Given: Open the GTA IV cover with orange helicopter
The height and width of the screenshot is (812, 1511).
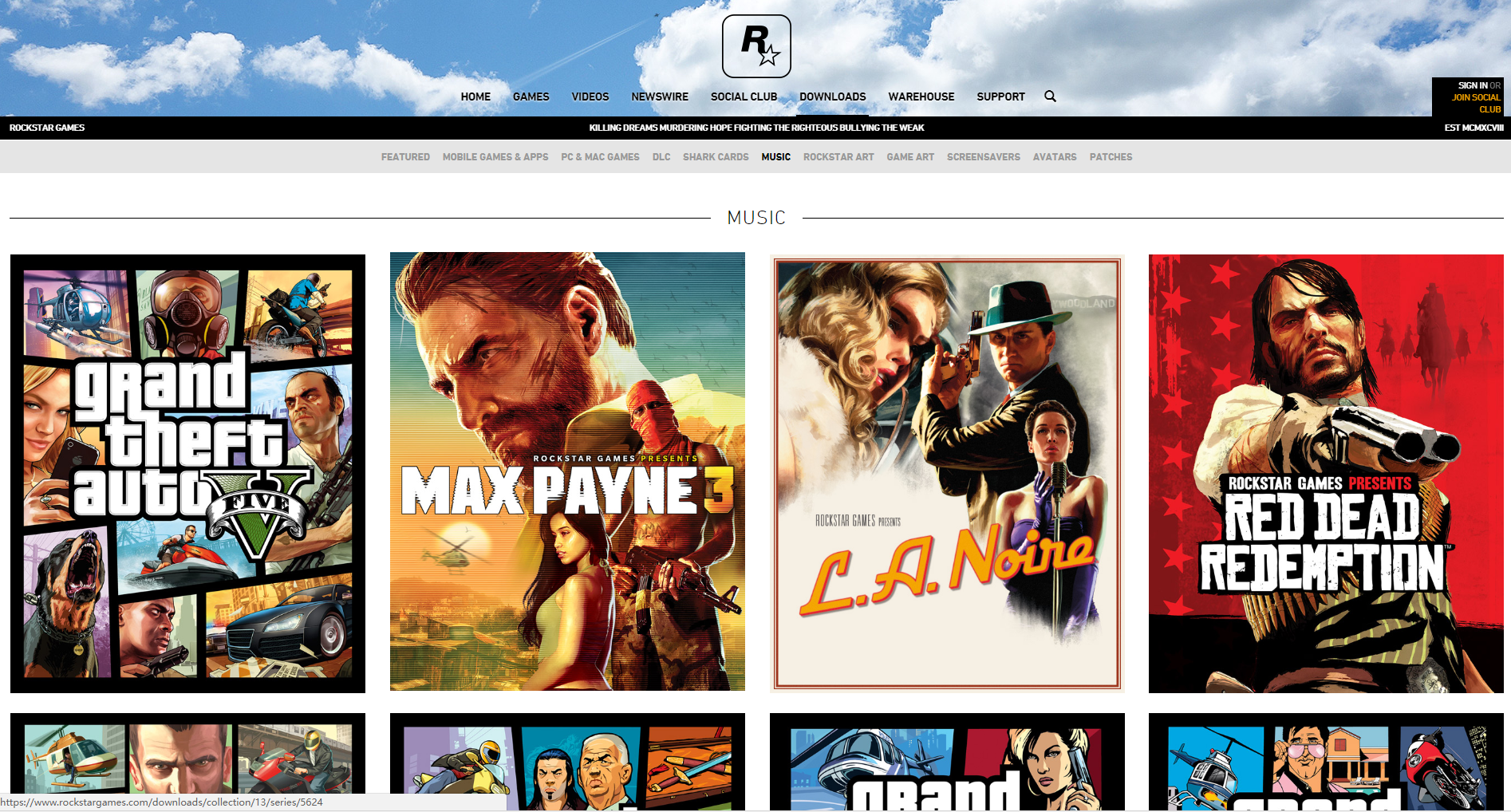Looking at the screenshot, I should coord(187,762).
